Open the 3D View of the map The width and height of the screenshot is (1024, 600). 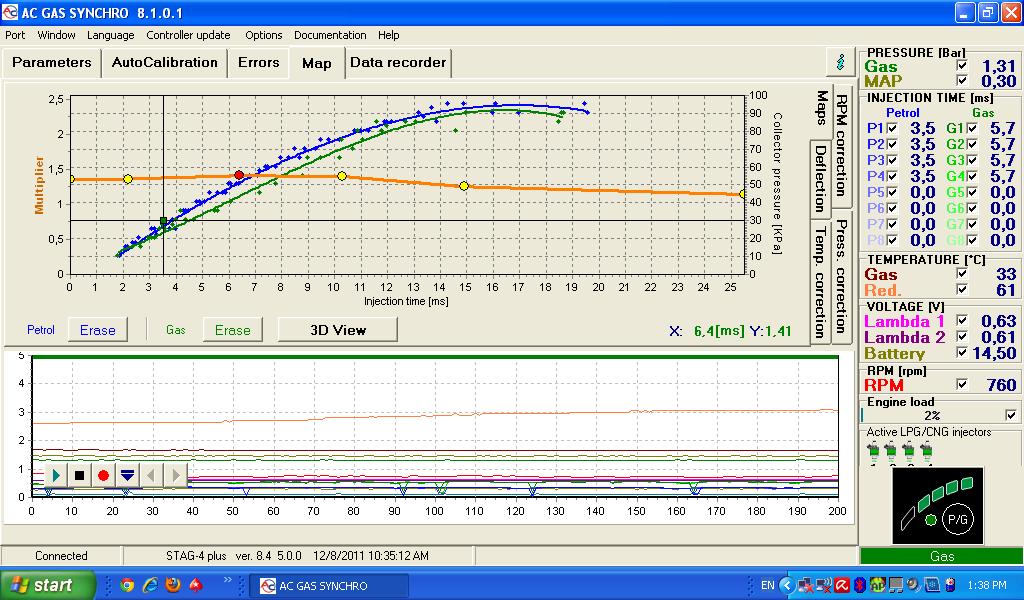click(x=337, y=330)
